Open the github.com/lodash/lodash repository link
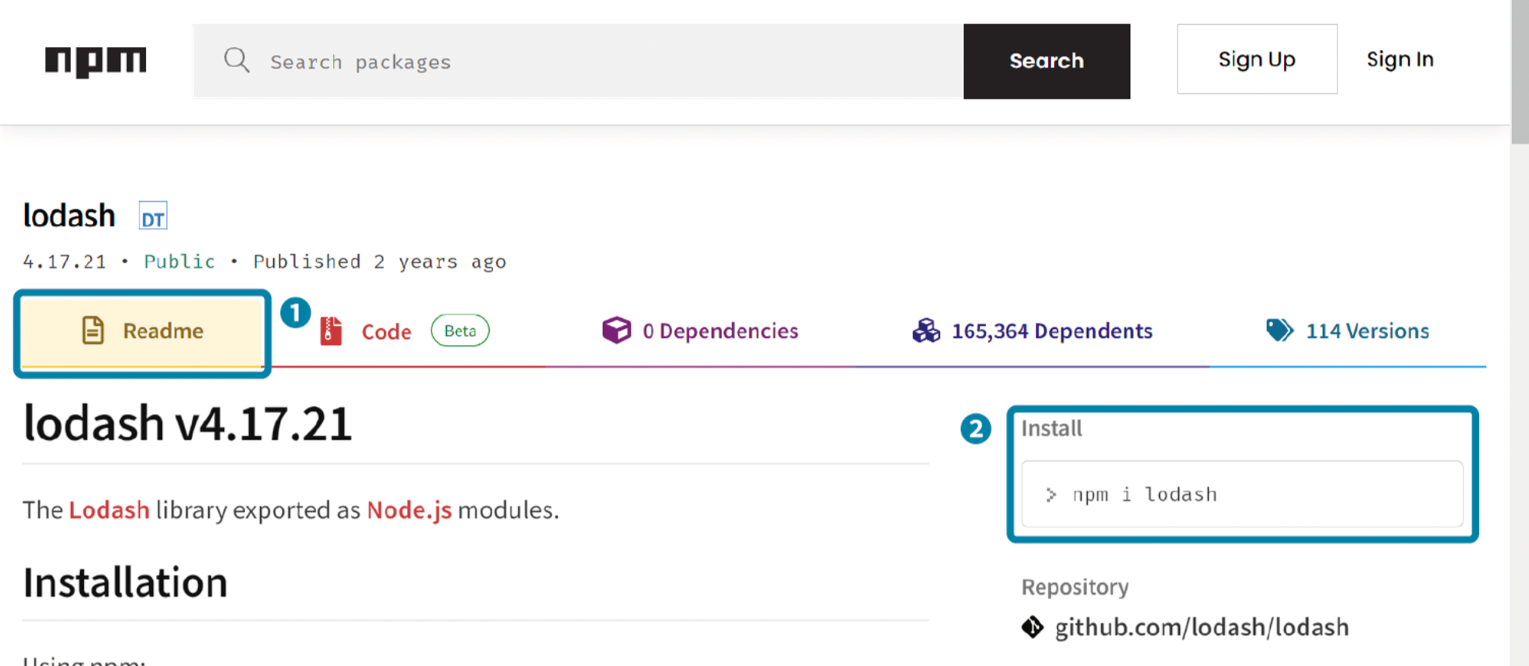The height and width of the screenshot is (666, 1529). click(1201, 628)
